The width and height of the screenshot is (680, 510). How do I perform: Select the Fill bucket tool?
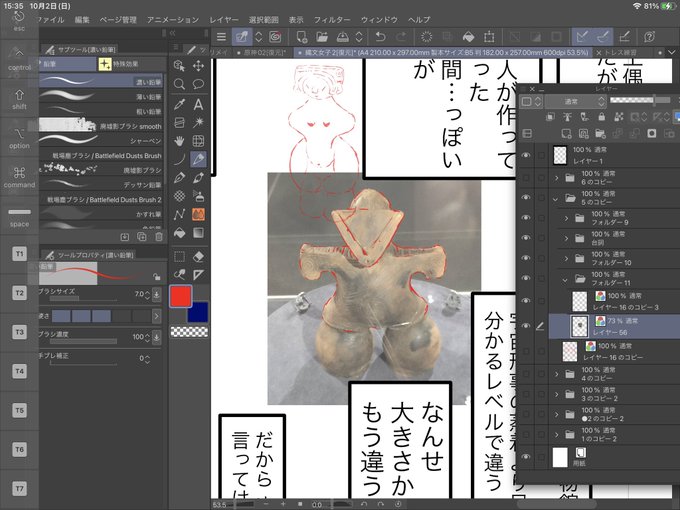pyautogui.click(x=179, y=233)
